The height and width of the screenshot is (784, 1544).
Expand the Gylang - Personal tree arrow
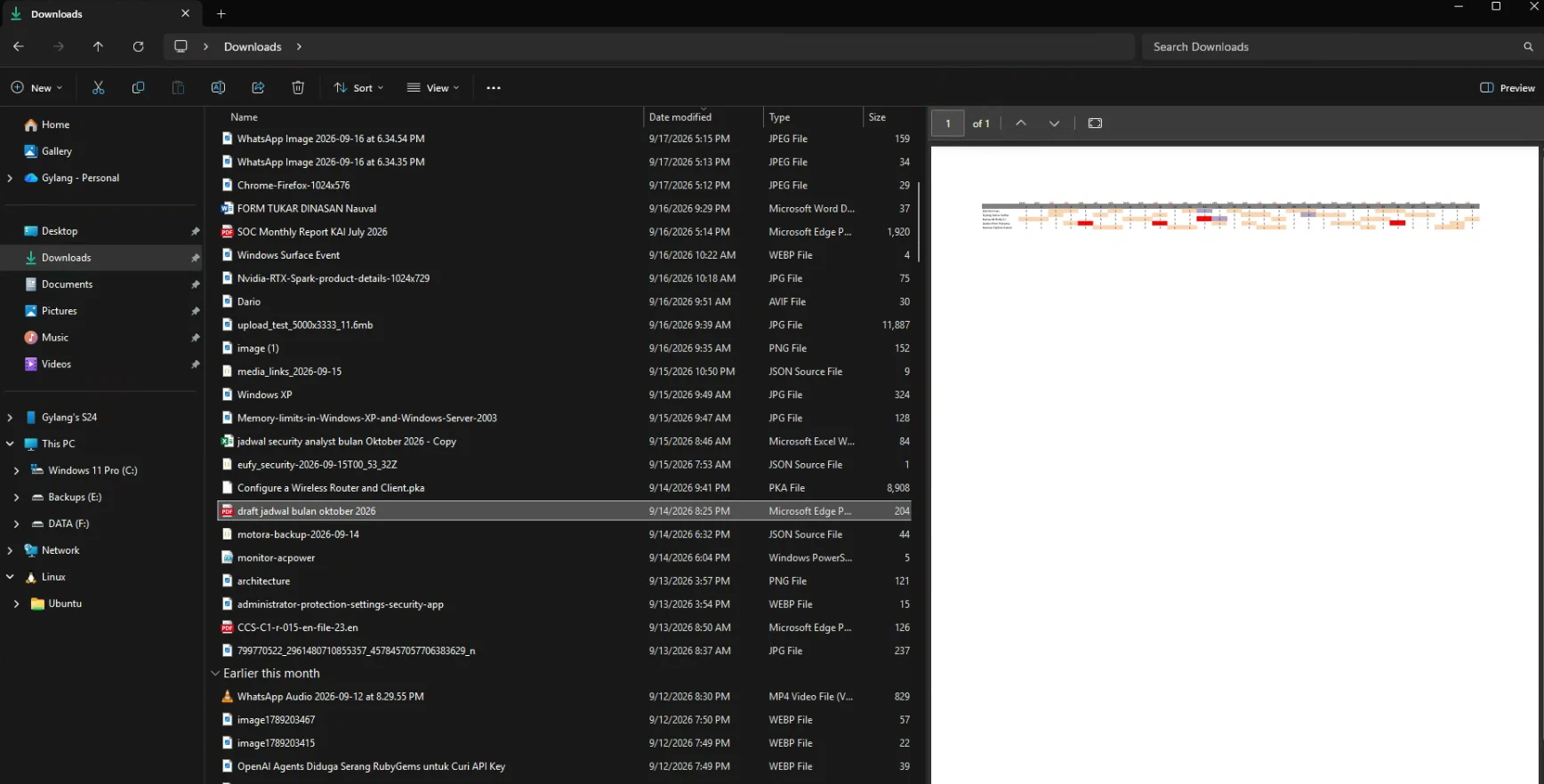(10, 178)
